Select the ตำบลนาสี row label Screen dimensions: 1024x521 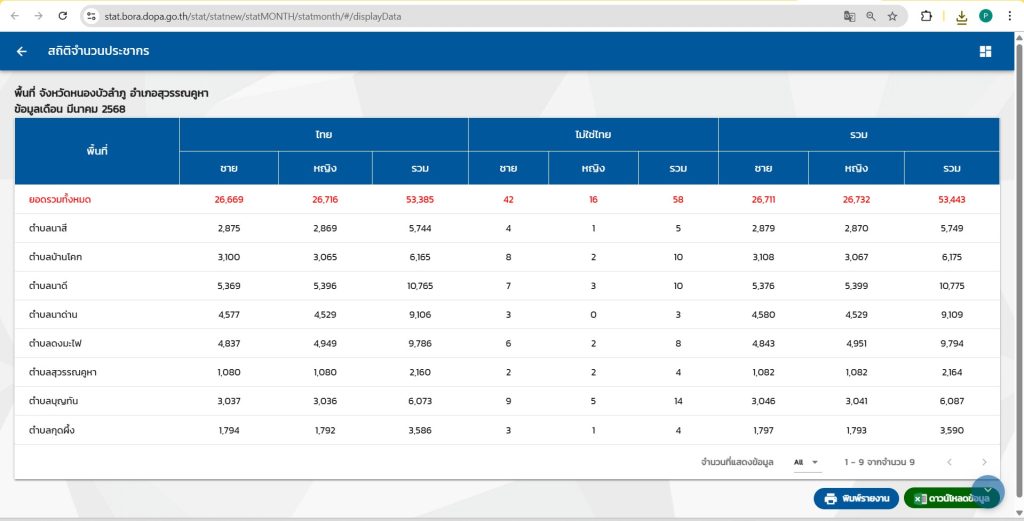tap(47, 228)
